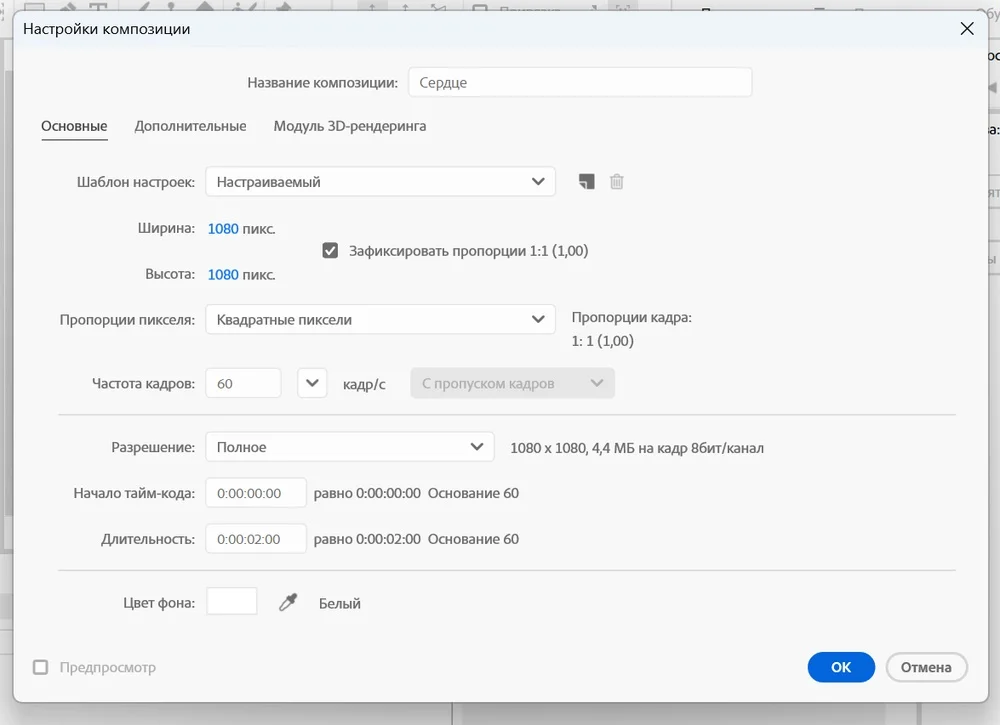Image resolution: width=1000 pixels, height=725 pixels.
Task: Click the Ширина value 1080
Action: coord(223,228)
